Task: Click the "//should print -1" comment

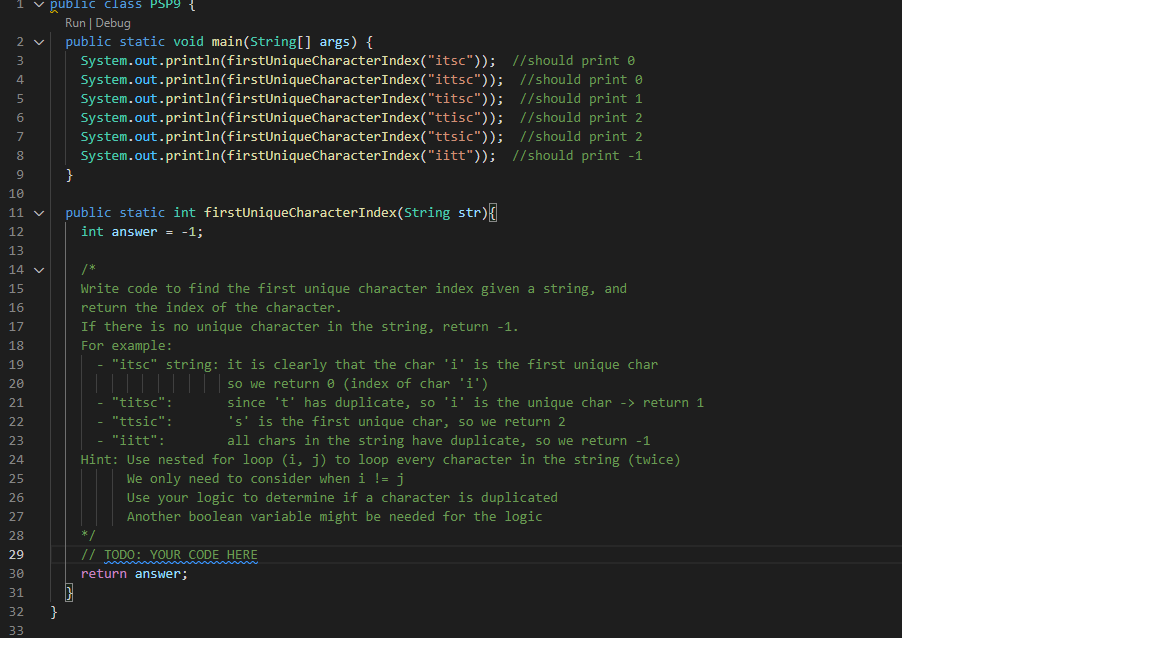Action: [x=577, y=156]
